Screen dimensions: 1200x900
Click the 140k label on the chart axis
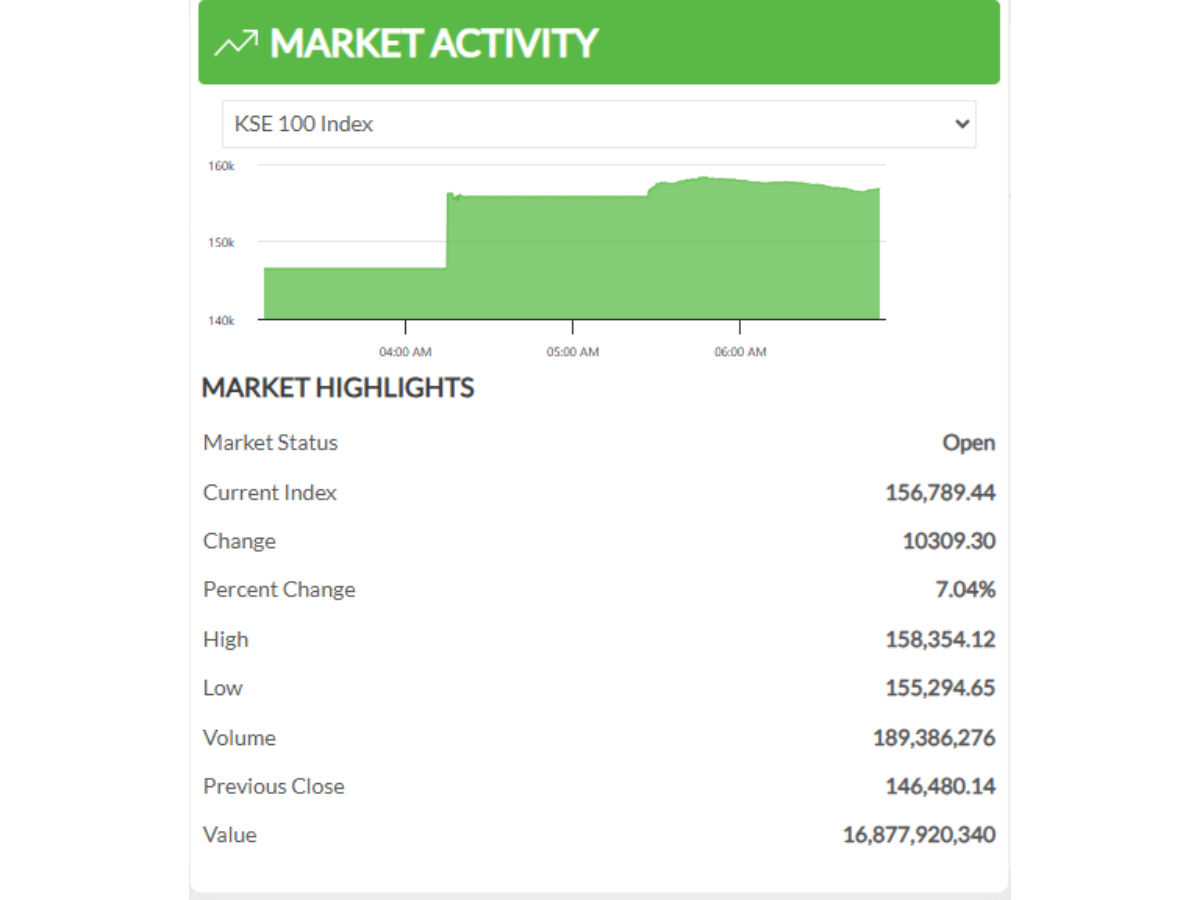click(x=221, y=320)
